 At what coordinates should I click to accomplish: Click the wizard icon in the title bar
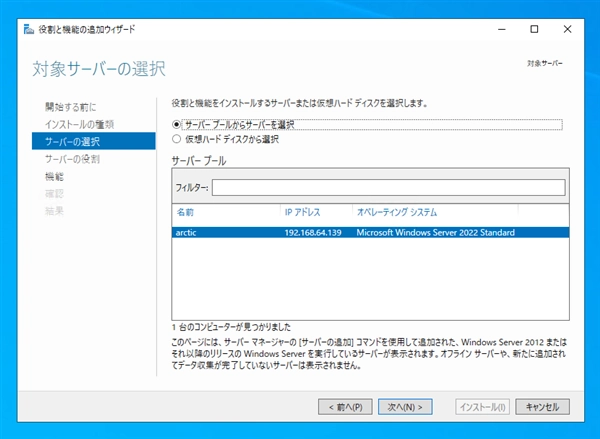pos(29,29)
